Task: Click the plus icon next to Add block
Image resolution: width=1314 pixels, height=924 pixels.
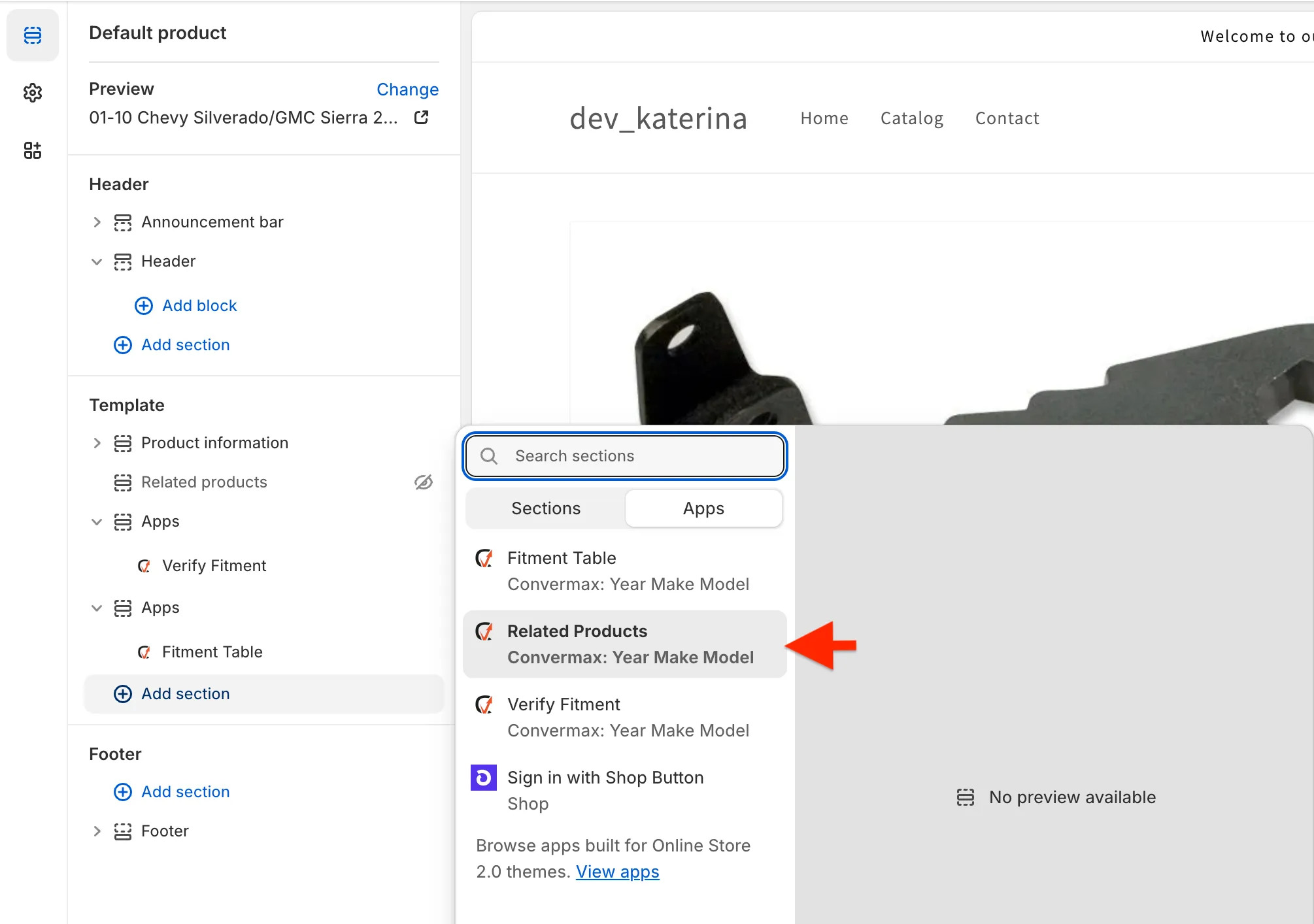Action: pyautogui.click(x=144, y=306)
